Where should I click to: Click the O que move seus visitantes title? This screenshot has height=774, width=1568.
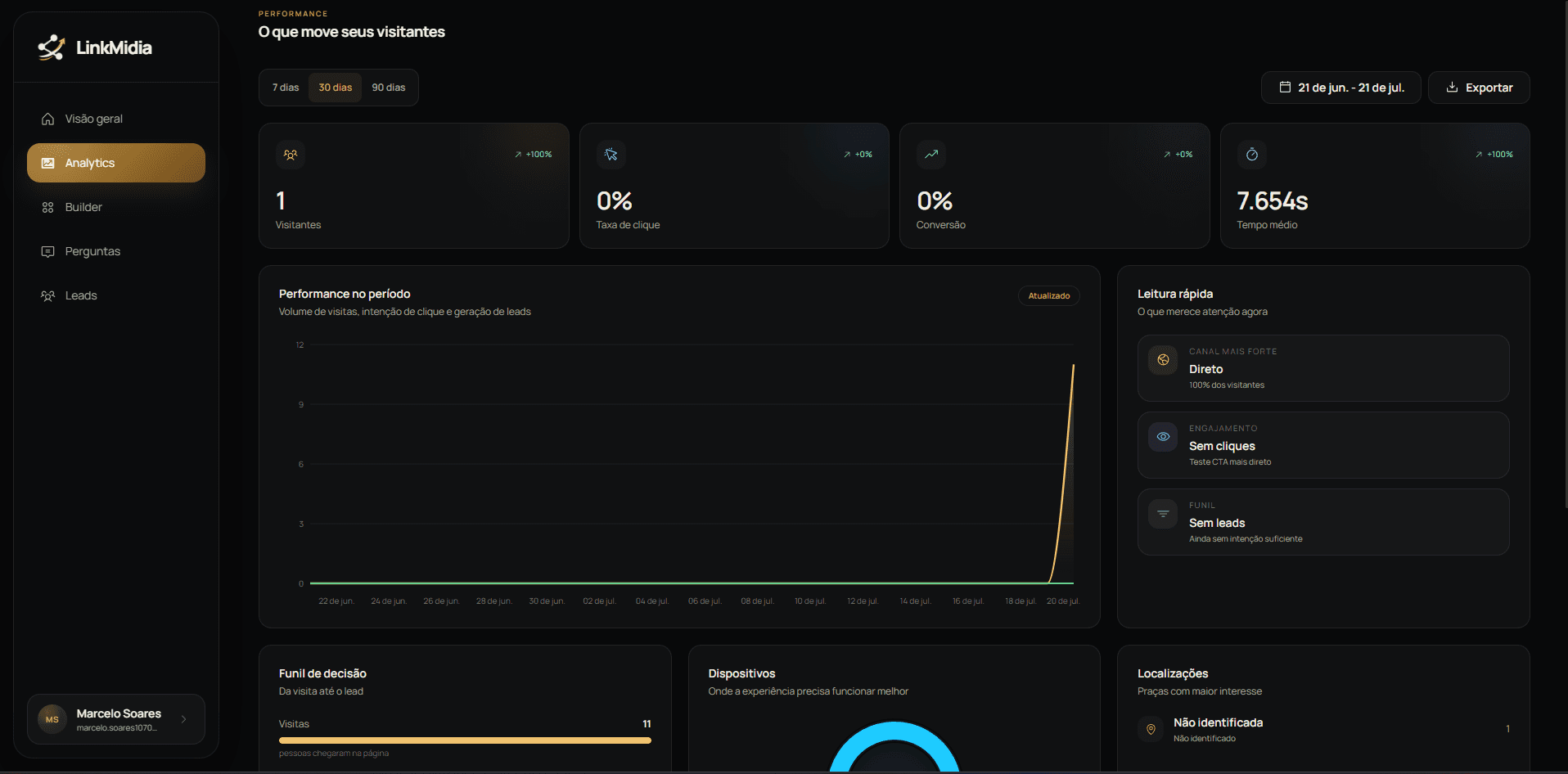(352, 32)
